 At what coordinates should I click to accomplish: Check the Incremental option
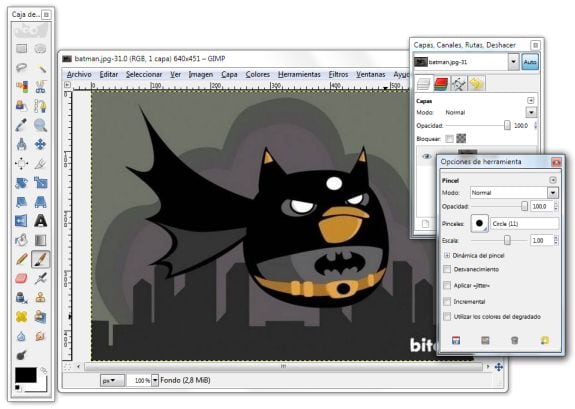coord(447,302)
